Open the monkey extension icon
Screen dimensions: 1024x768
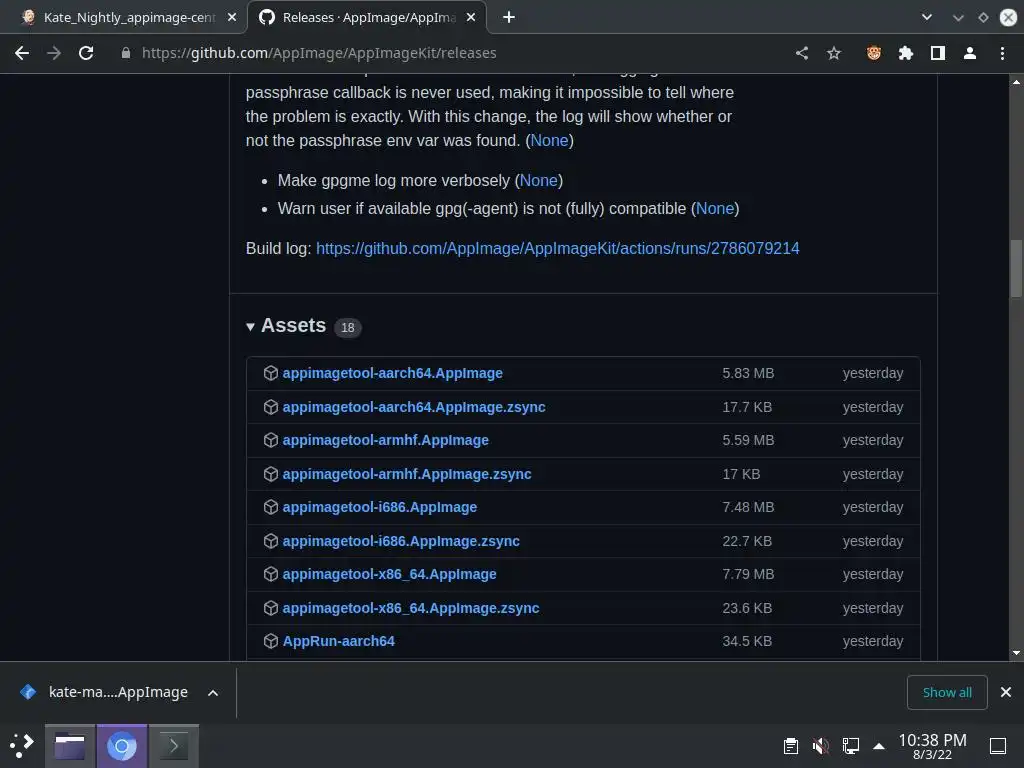[x=874, y=53]
